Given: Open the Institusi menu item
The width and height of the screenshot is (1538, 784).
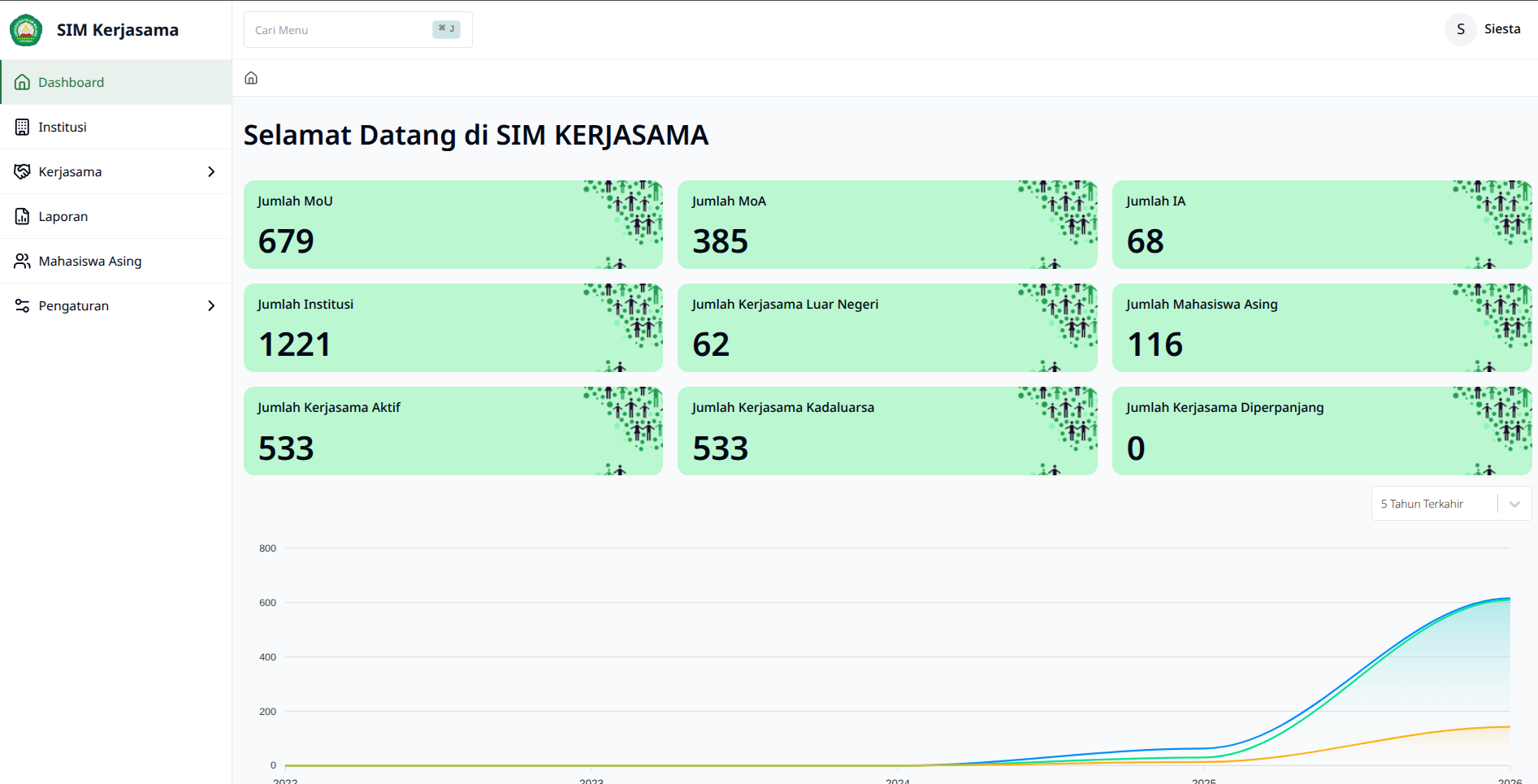Looking at the screenshot, I should pyautogui.click(x=115, y=127).
